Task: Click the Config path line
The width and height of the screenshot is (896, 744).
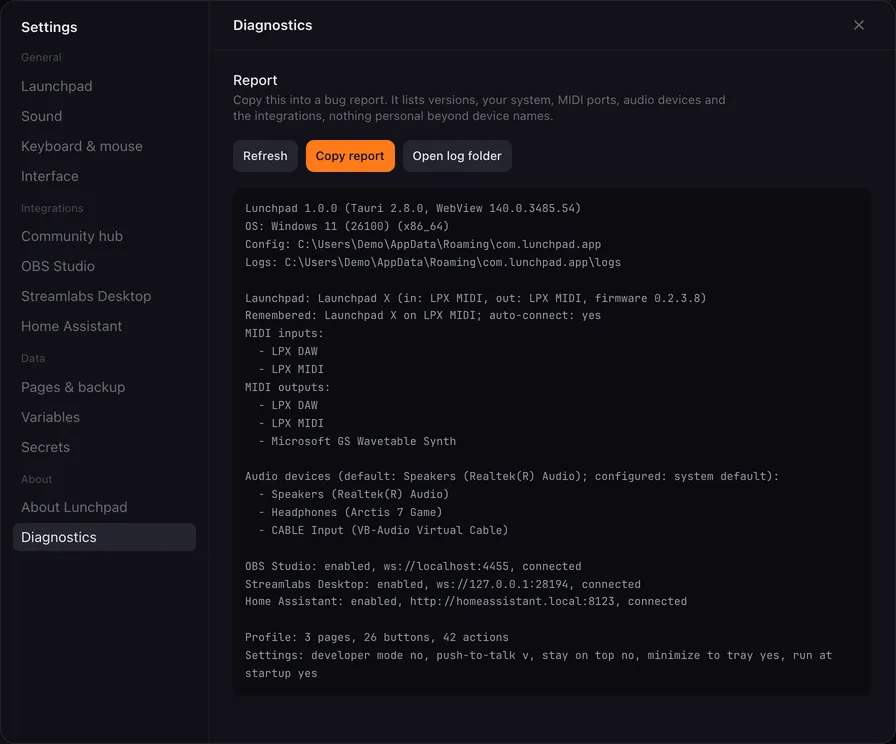Action: click(x=423, y=244)
